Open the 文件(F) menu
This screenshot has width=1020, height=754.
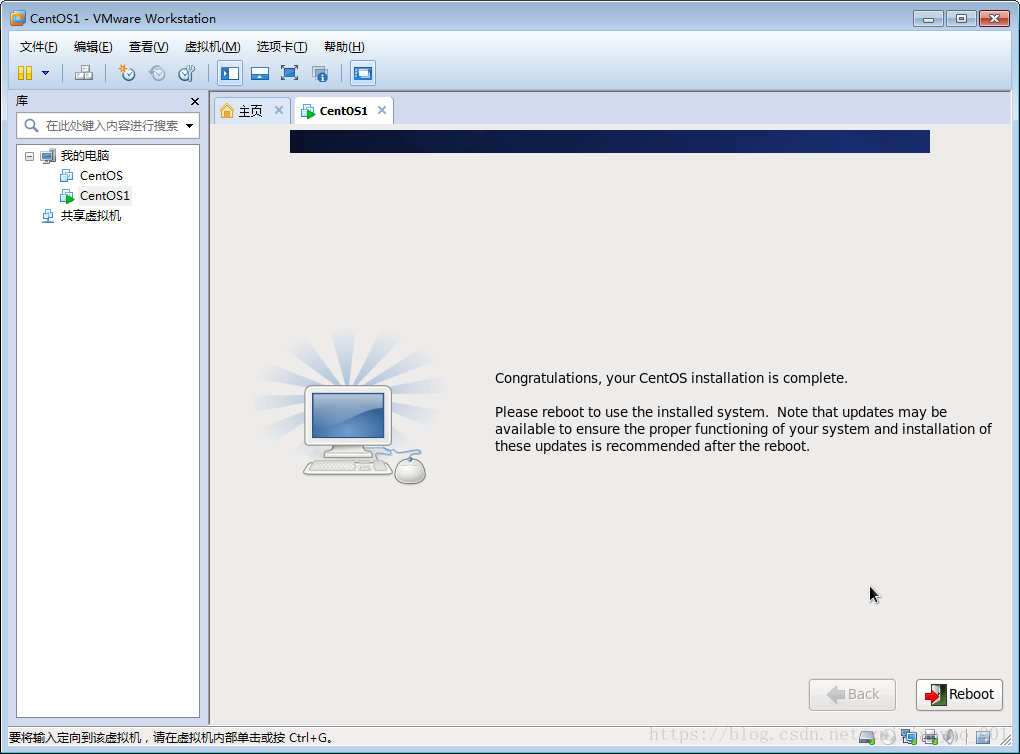(x=38, y=47)
